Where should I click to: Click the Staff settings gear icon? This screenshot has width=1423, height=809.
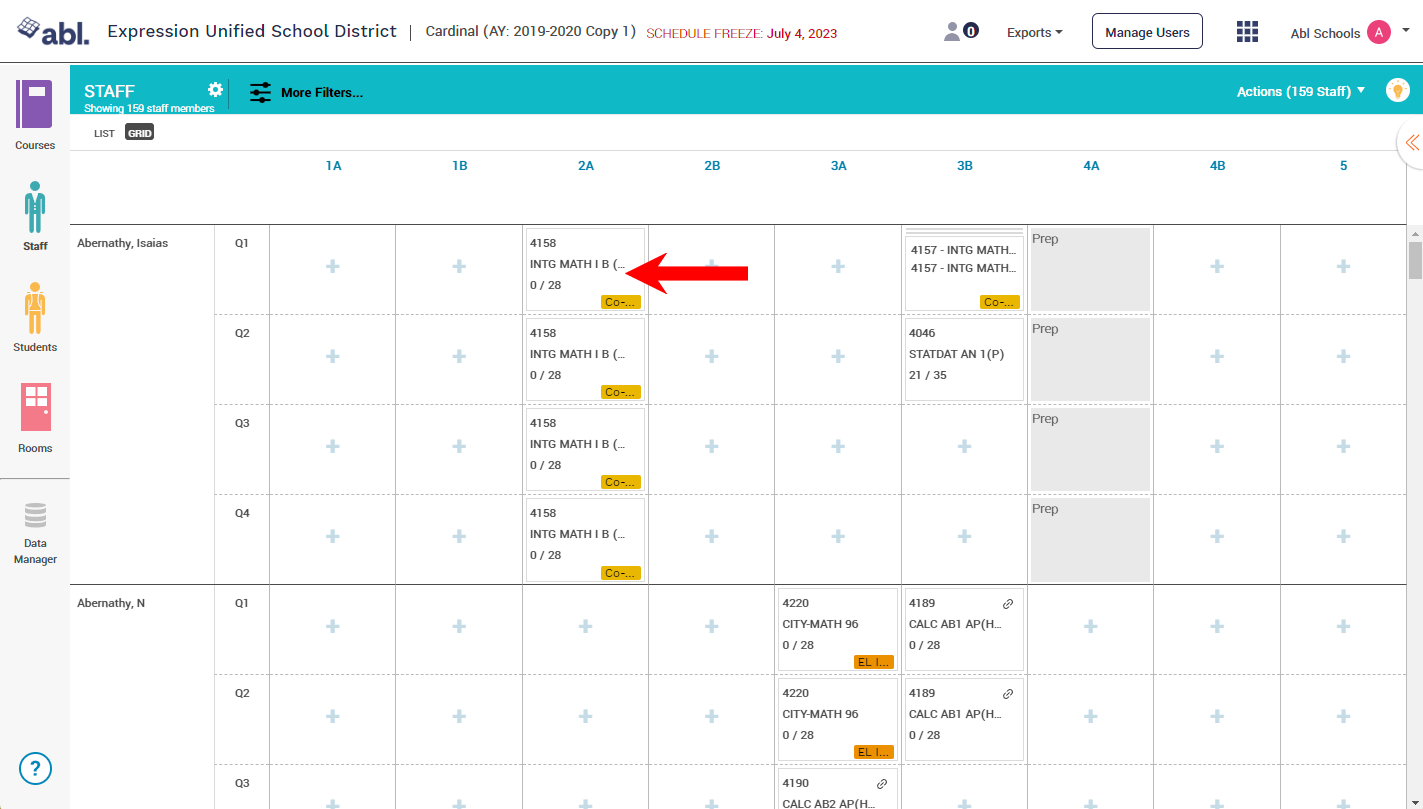215,90
